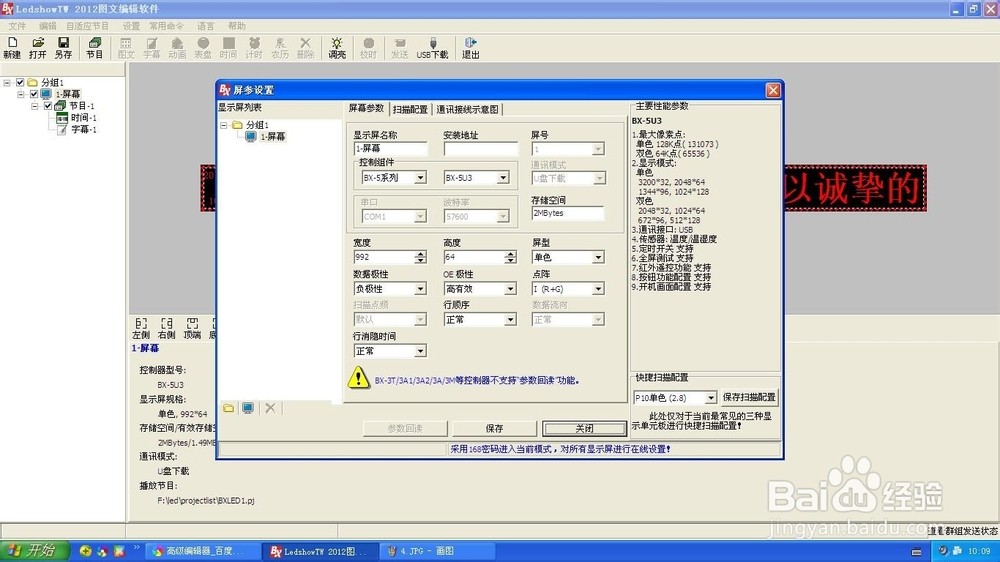Click the 参数回读 button
Image resolution: width=1000 pixels, height=562 pixels.
405,429
